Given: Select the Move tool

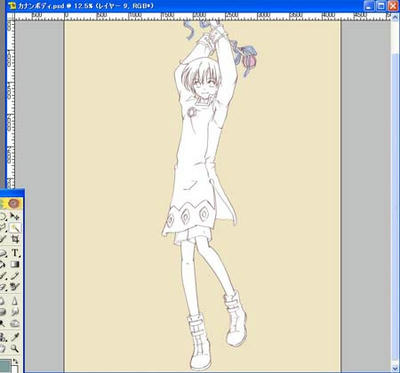Looking at the screenshot, I should (15, 216).
